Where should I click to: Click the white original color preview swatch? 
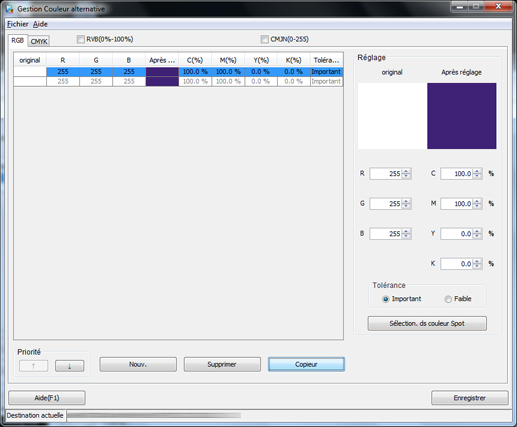(x=392, y=116)
